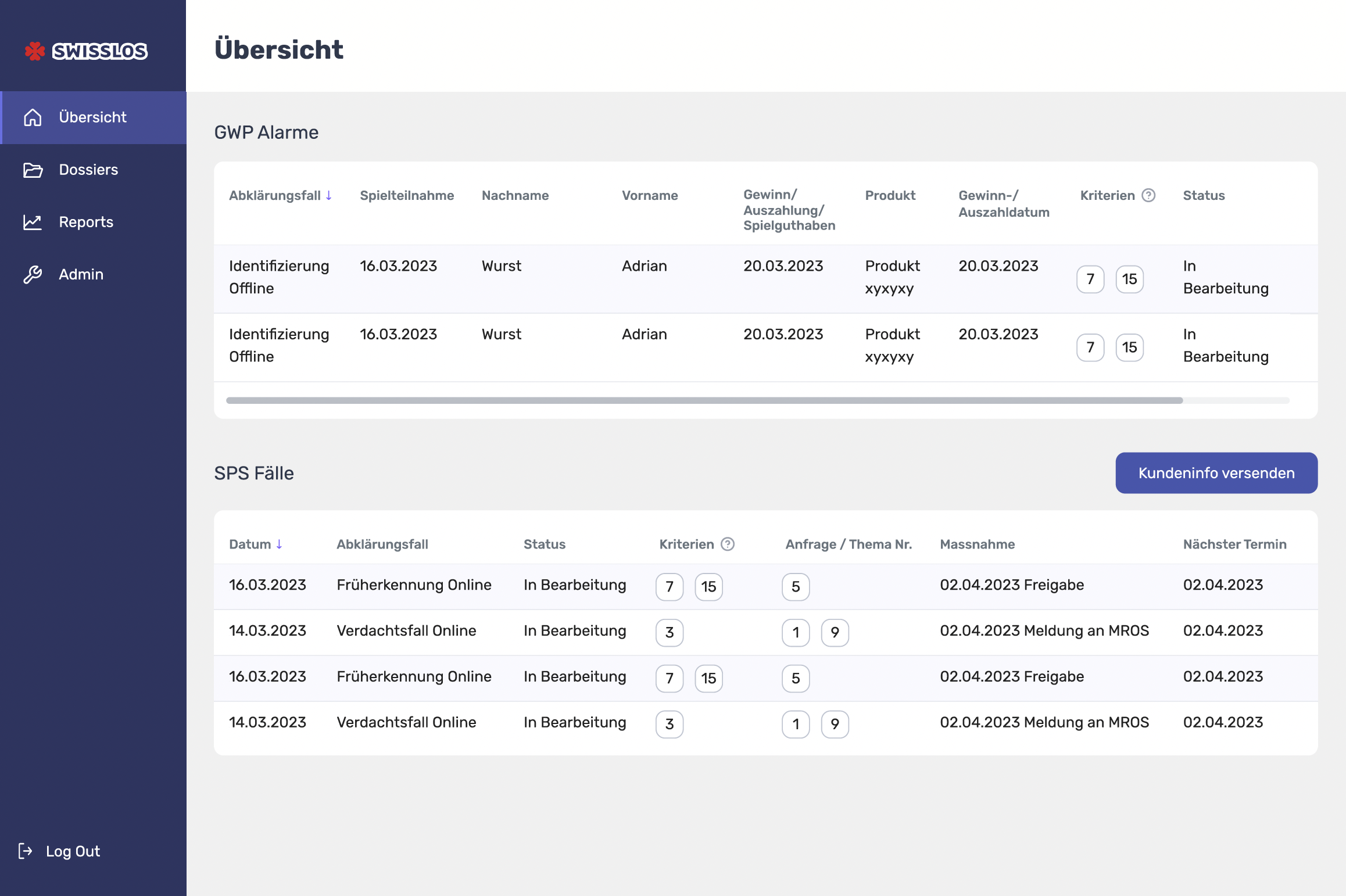The height and width of the screenshot is (896, 1346).
Task: Click the chart icon beside Reports
Action: tap(33, 222)
